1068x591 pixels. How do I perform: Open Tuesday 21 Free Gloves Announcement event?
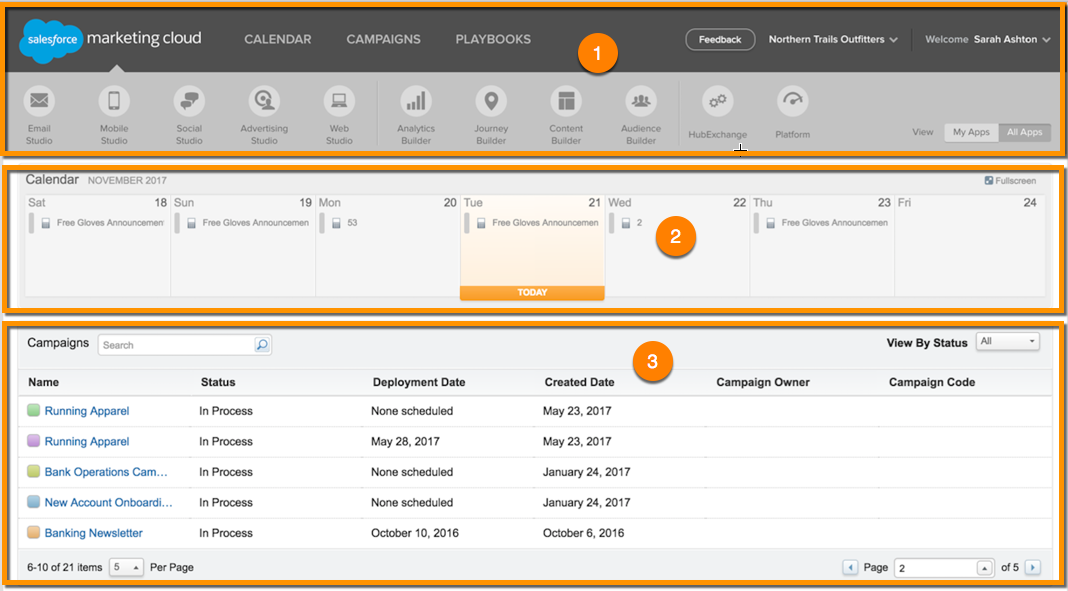545,223
